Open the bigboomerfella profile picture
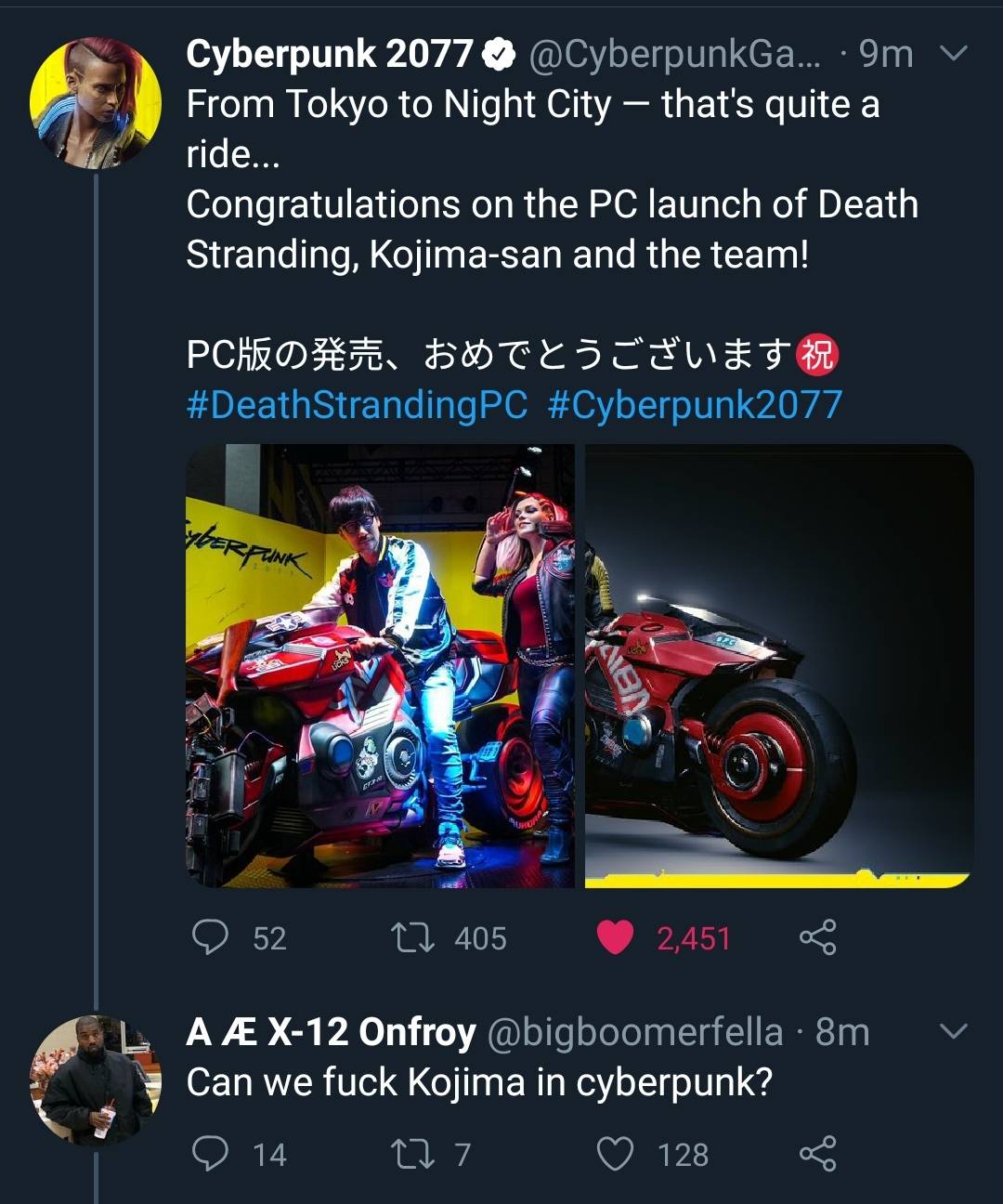Viewport: 1003px width, 1204px height. click(96, 1080)
